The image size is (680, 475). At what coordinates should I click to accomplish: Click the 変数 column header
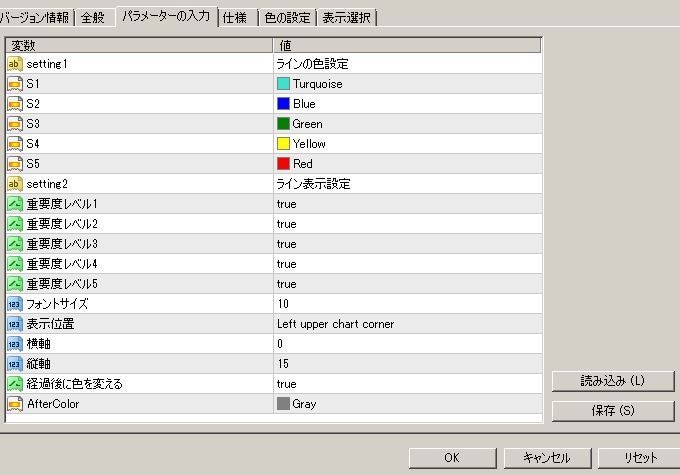139,46
